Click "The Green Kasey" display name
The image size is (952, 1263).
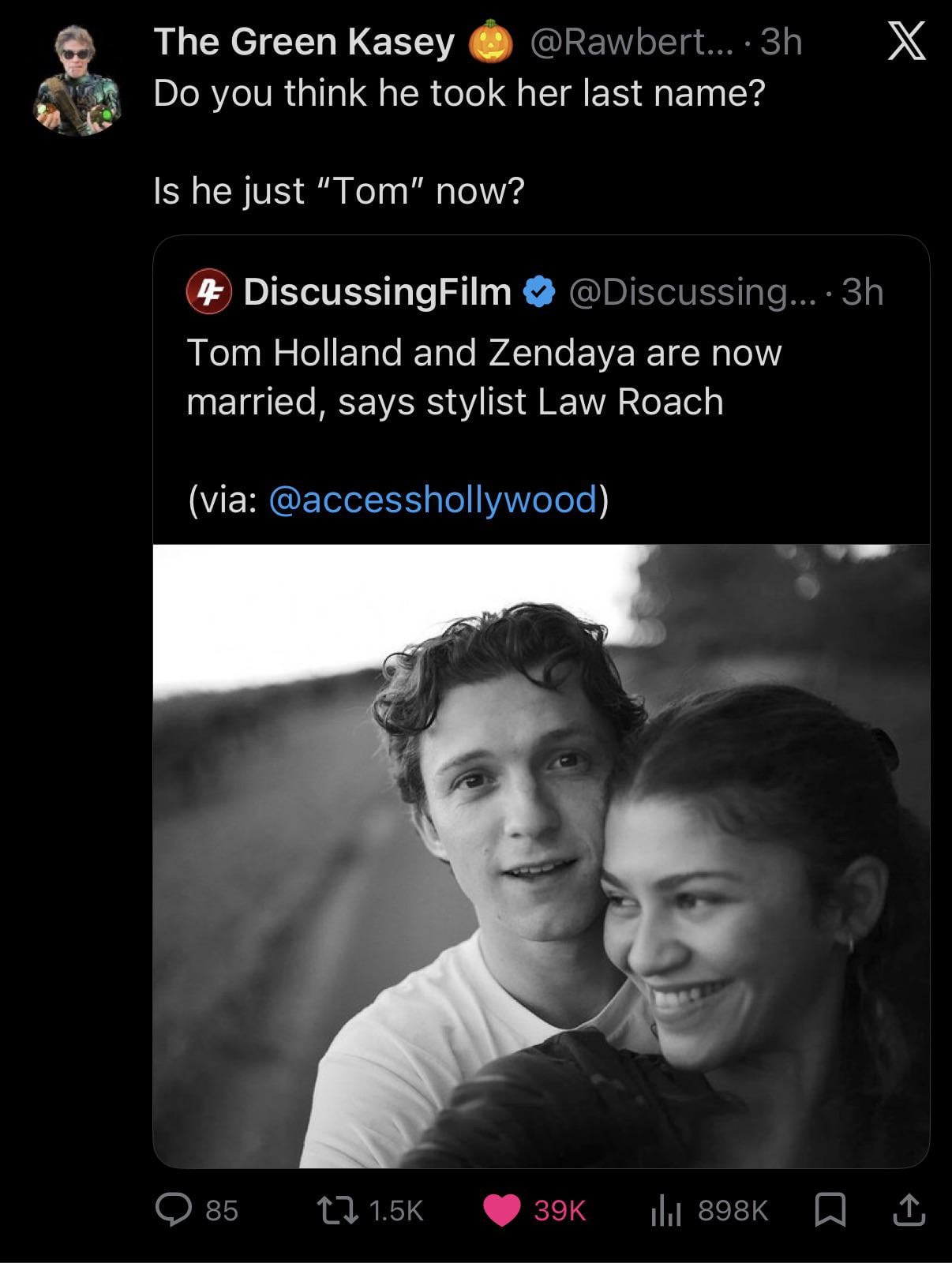click(304, 42)
